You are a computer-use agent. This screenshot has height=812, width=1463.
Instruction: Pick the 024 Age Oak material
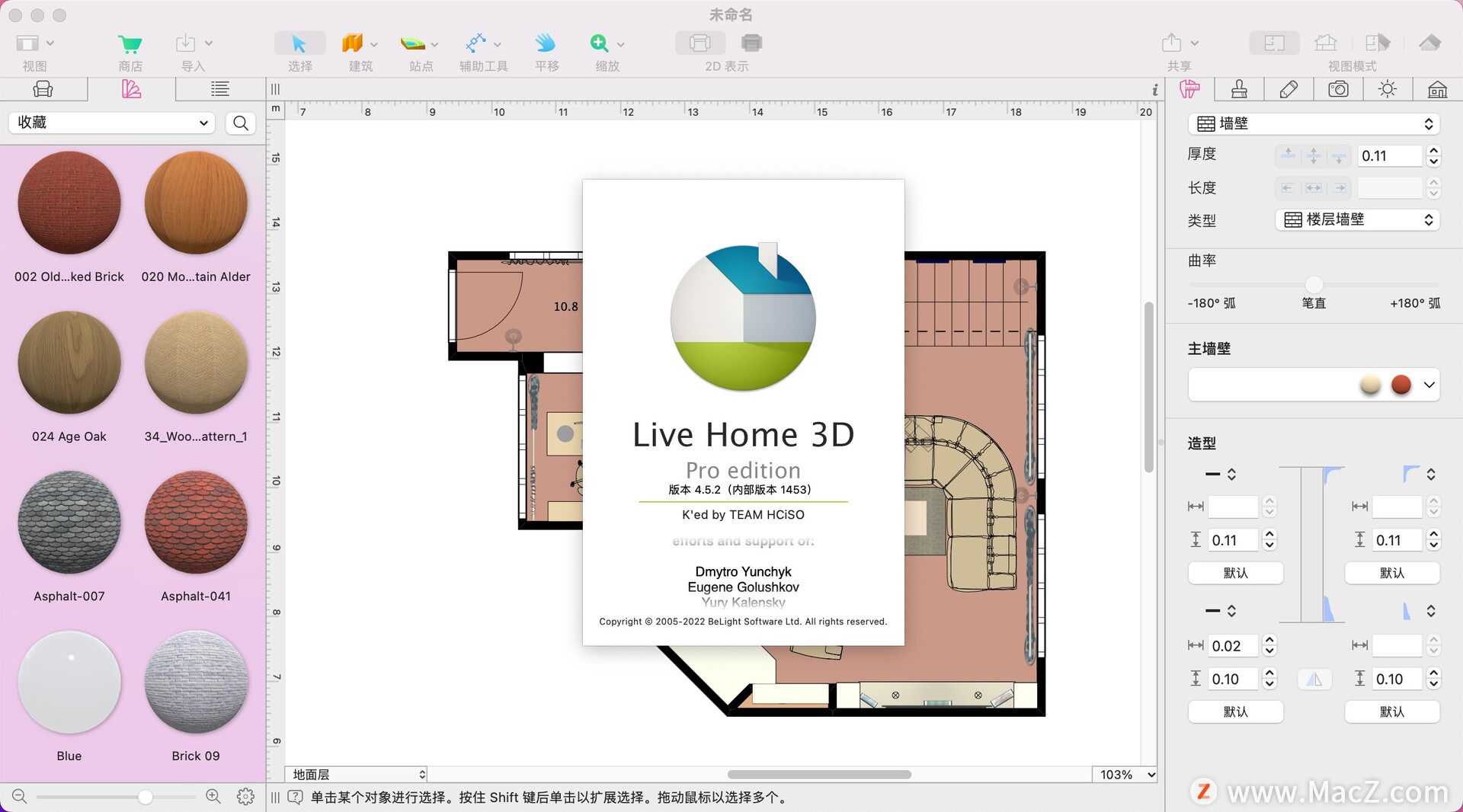69,363
